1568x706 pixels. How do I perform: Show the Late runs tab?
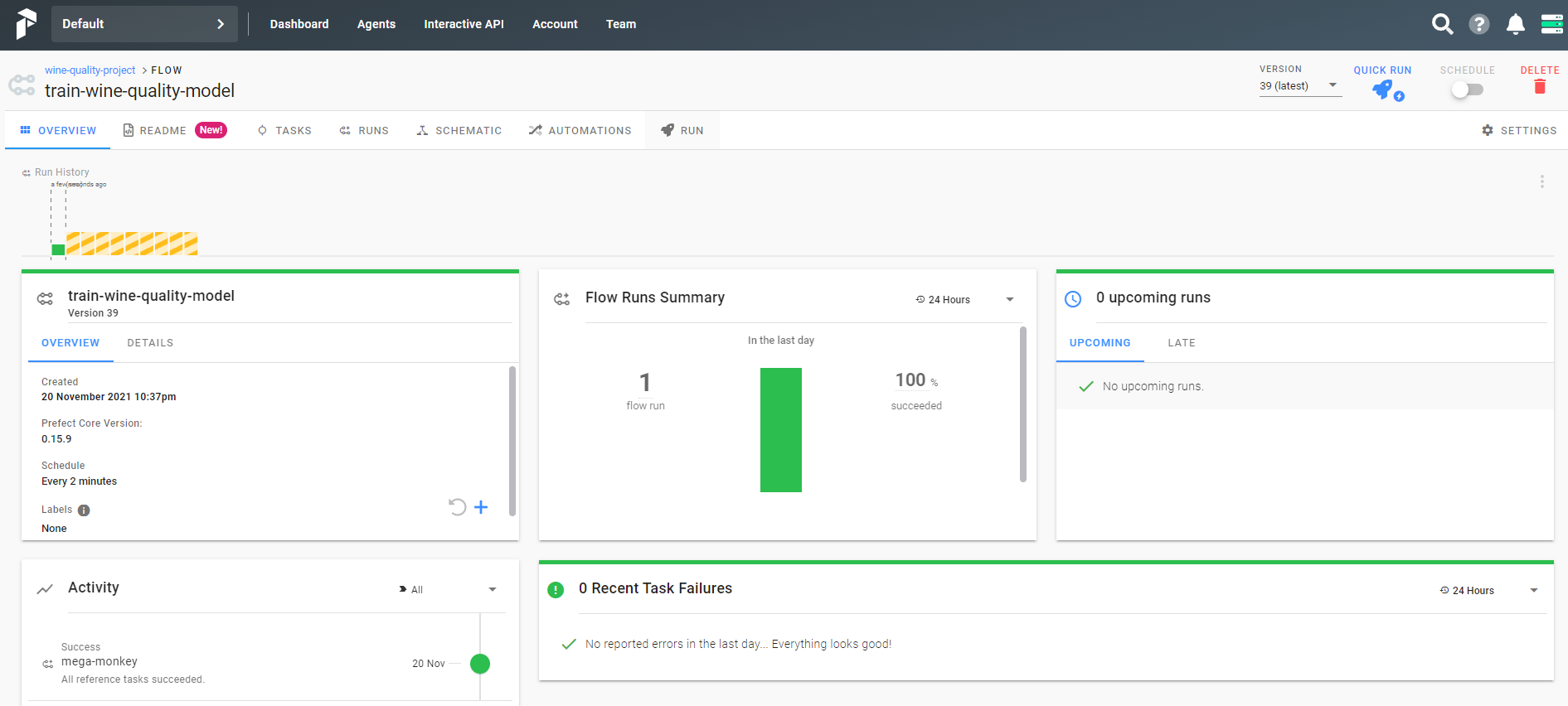1182,343
